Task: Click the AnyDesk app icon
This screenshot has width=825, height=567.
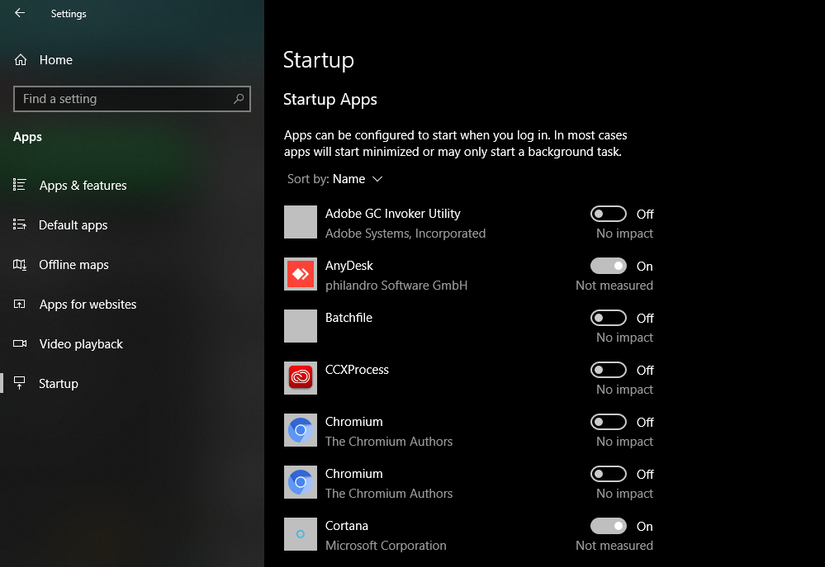Action: click(x=300, y=274)
